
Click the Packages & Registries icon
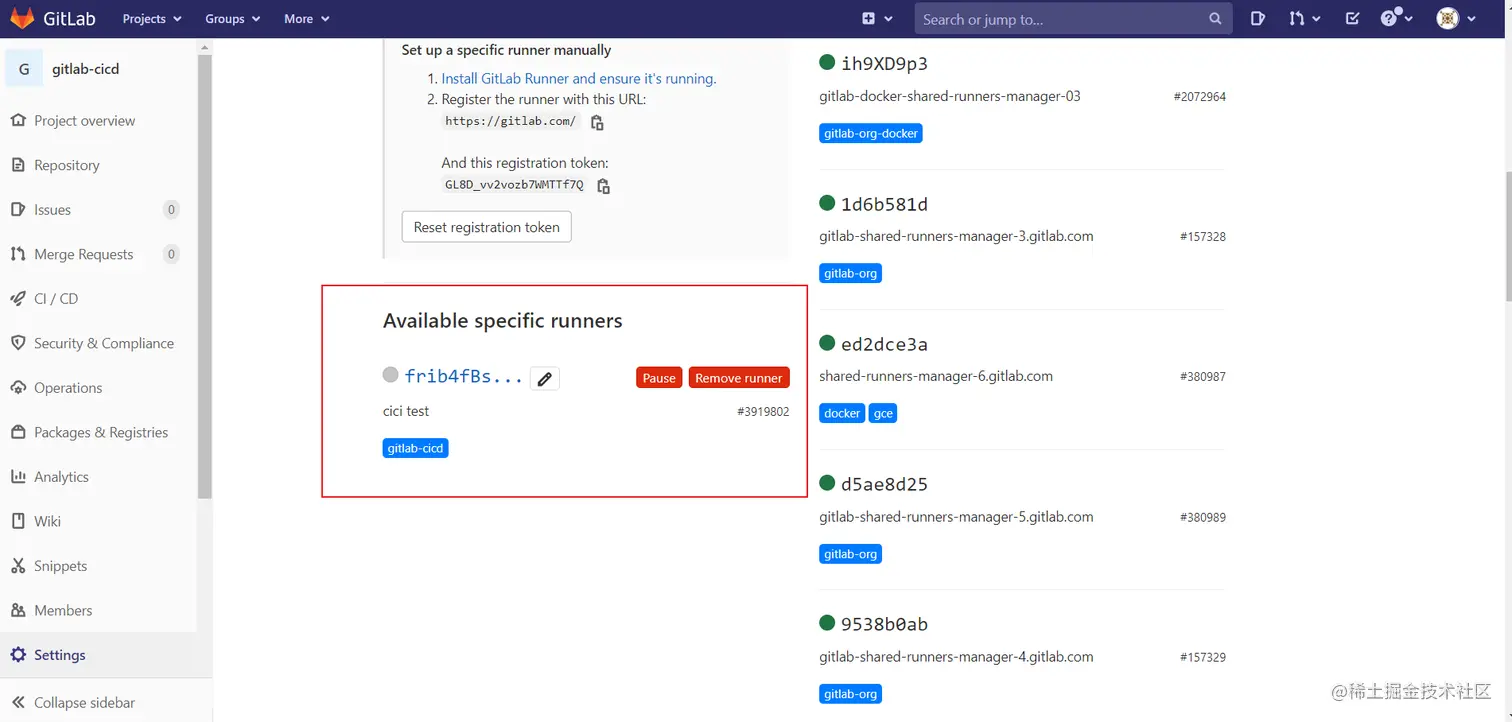tap(17, 432)
